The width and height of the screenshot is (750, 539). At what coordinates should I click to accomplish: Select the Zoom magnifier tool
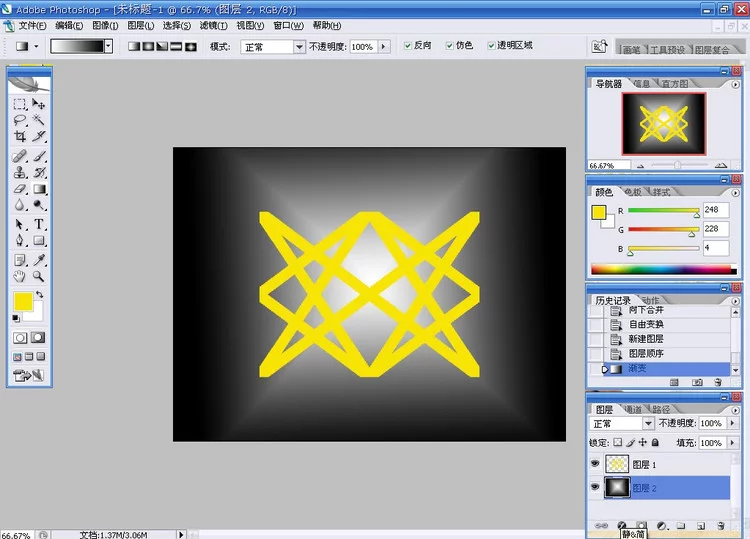[39, 276]
